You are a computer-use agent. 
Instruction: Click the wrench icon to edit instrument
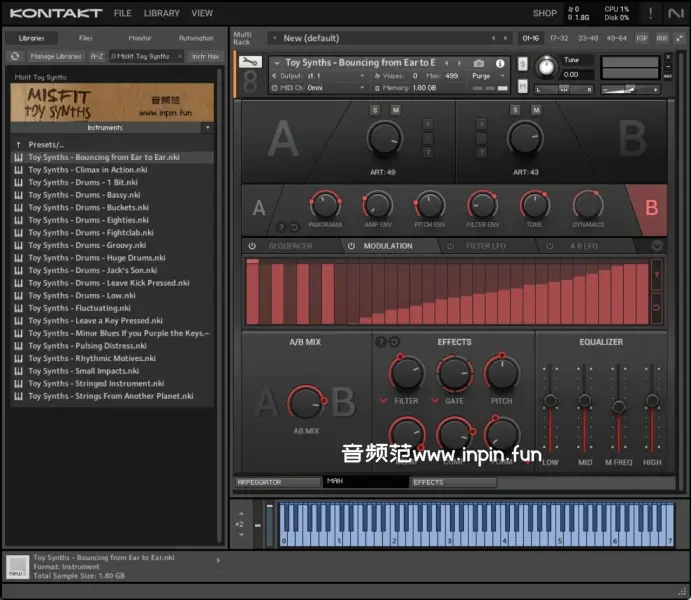pyautogui.click(x=251, y=62)
